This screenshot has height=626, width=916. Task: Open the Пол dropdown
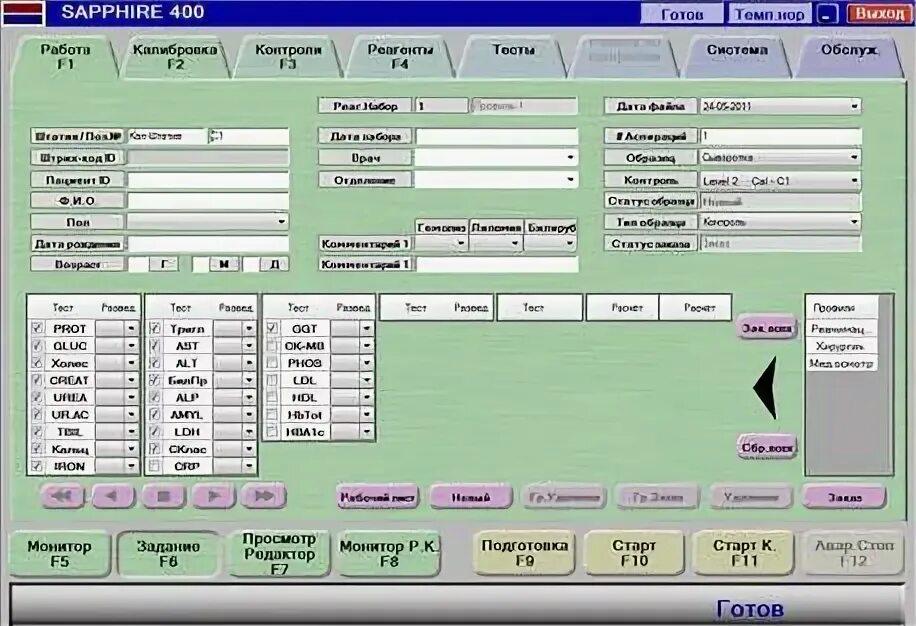pos(282,221)
